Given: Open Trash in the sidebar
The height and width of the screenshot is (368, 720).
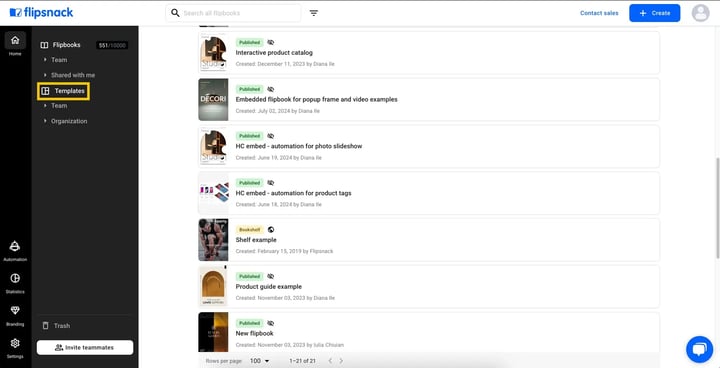Looking at the screenshot, I should pyautogui.click(x=56, y=326).
